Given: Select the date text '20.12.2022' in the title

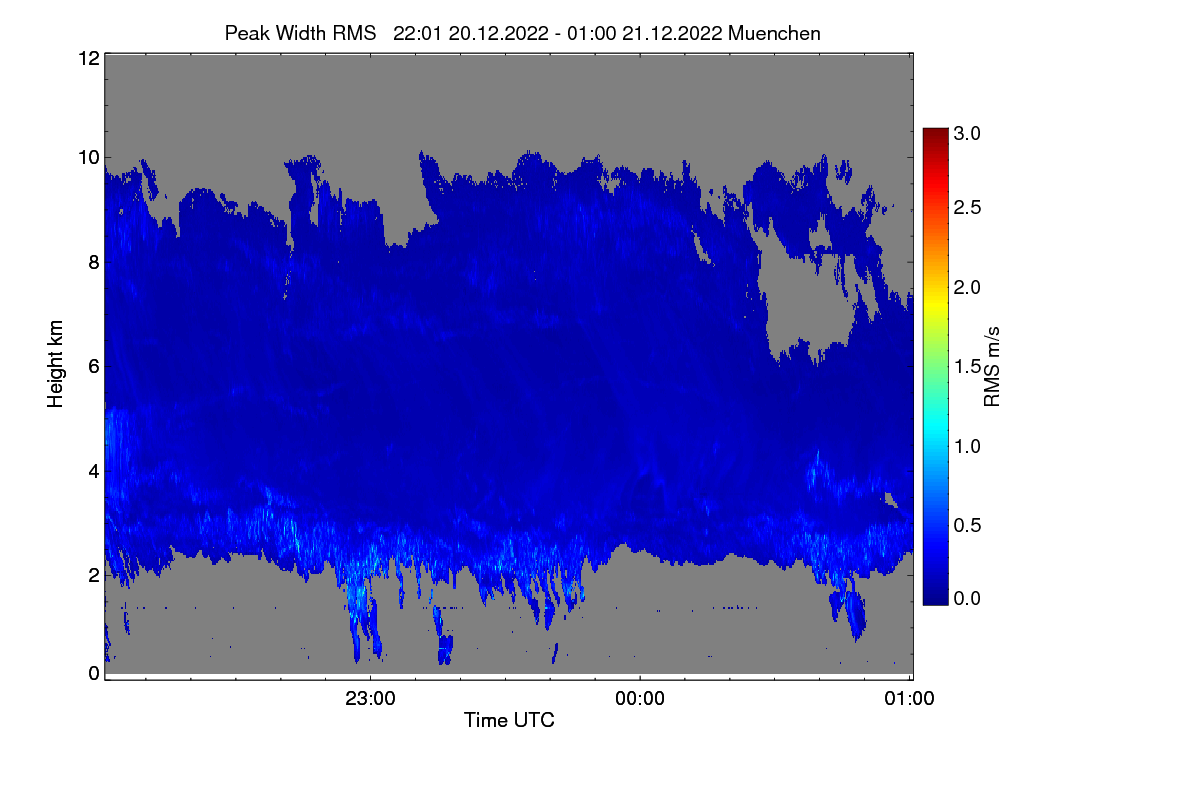Looking at the screenshot, I should pos(498,33).
